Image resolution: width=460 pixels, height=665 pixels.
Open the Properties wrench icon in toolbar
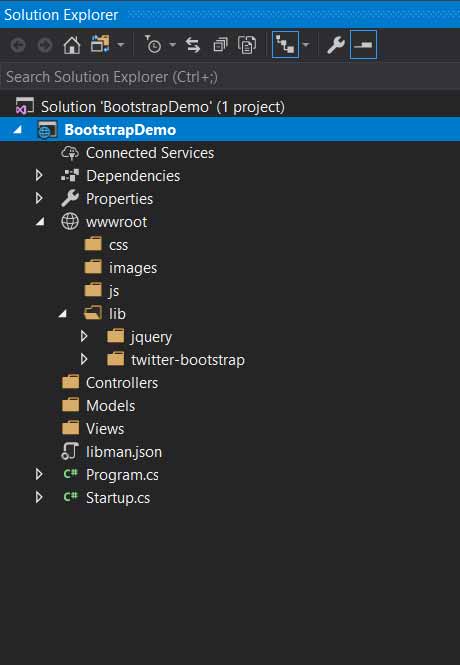tap(335, 45)
